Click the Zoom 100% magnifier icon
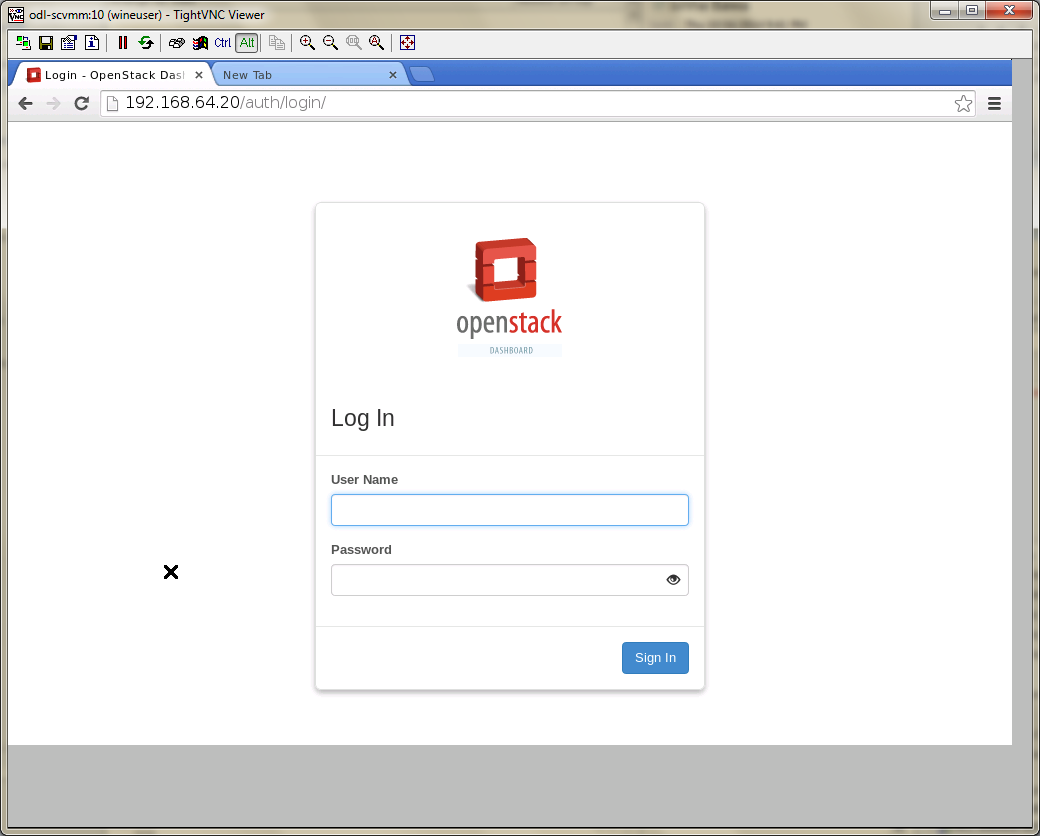This screenshot has width=1040, height=836. 354,43
